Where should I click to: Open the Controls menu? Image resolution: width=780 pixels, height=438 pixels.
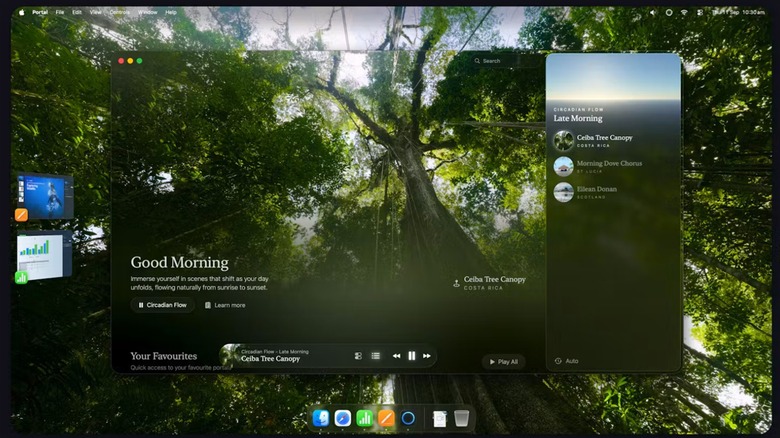click(119, 12)
